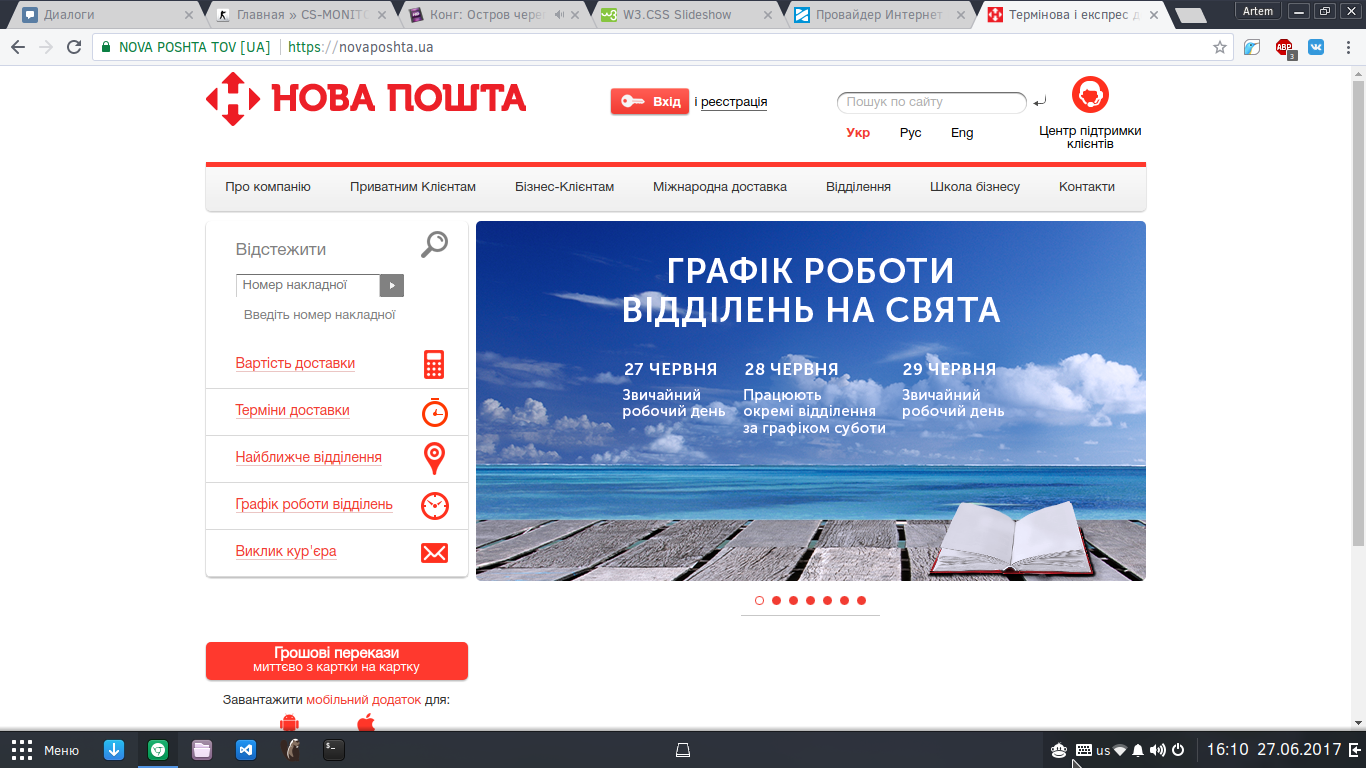
Task: Reload the page in the browser
Action: click(74, 47)
